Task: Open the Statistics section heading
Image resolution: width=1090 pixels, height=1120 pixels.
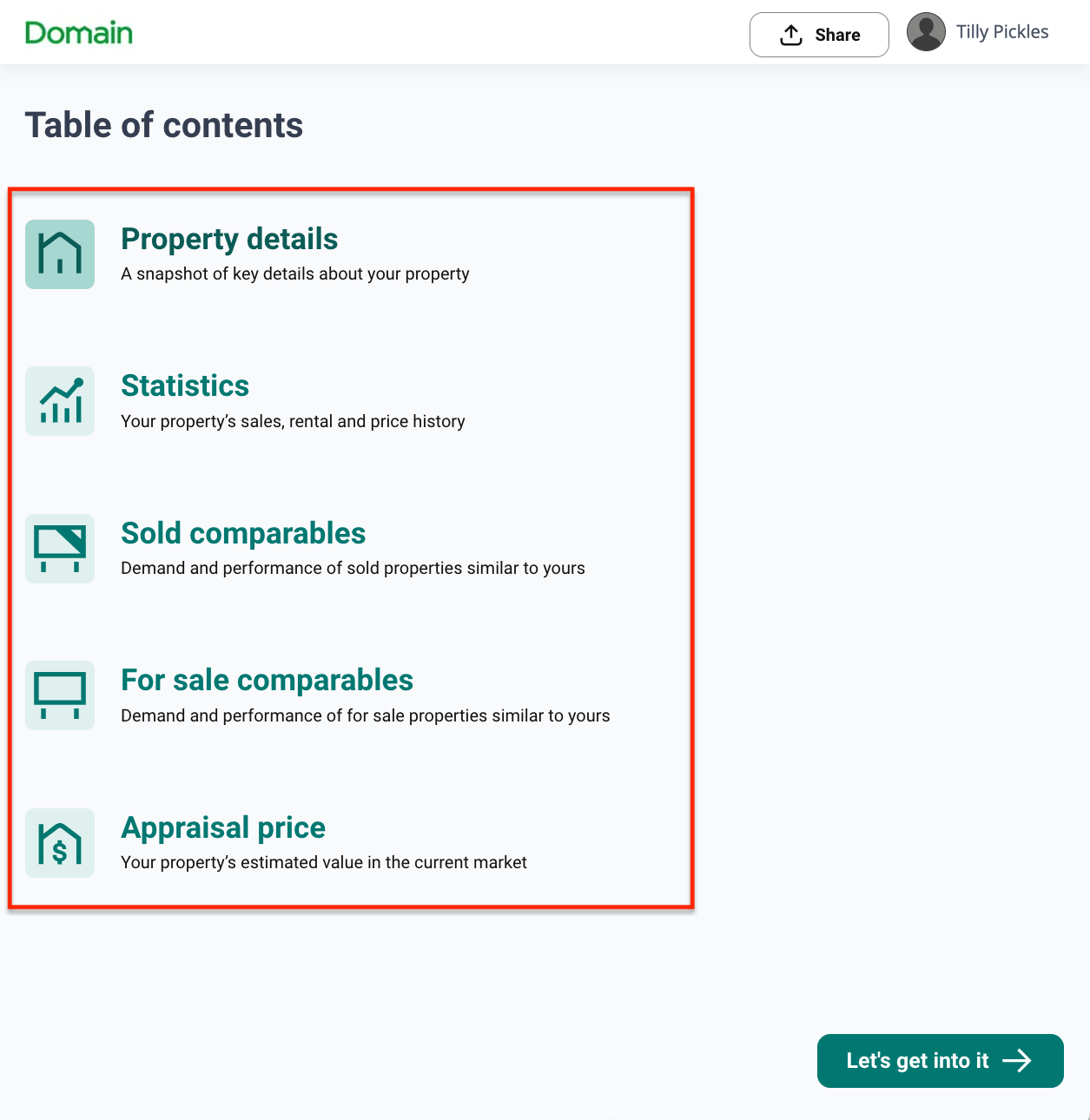Action: tap(185, 385)
